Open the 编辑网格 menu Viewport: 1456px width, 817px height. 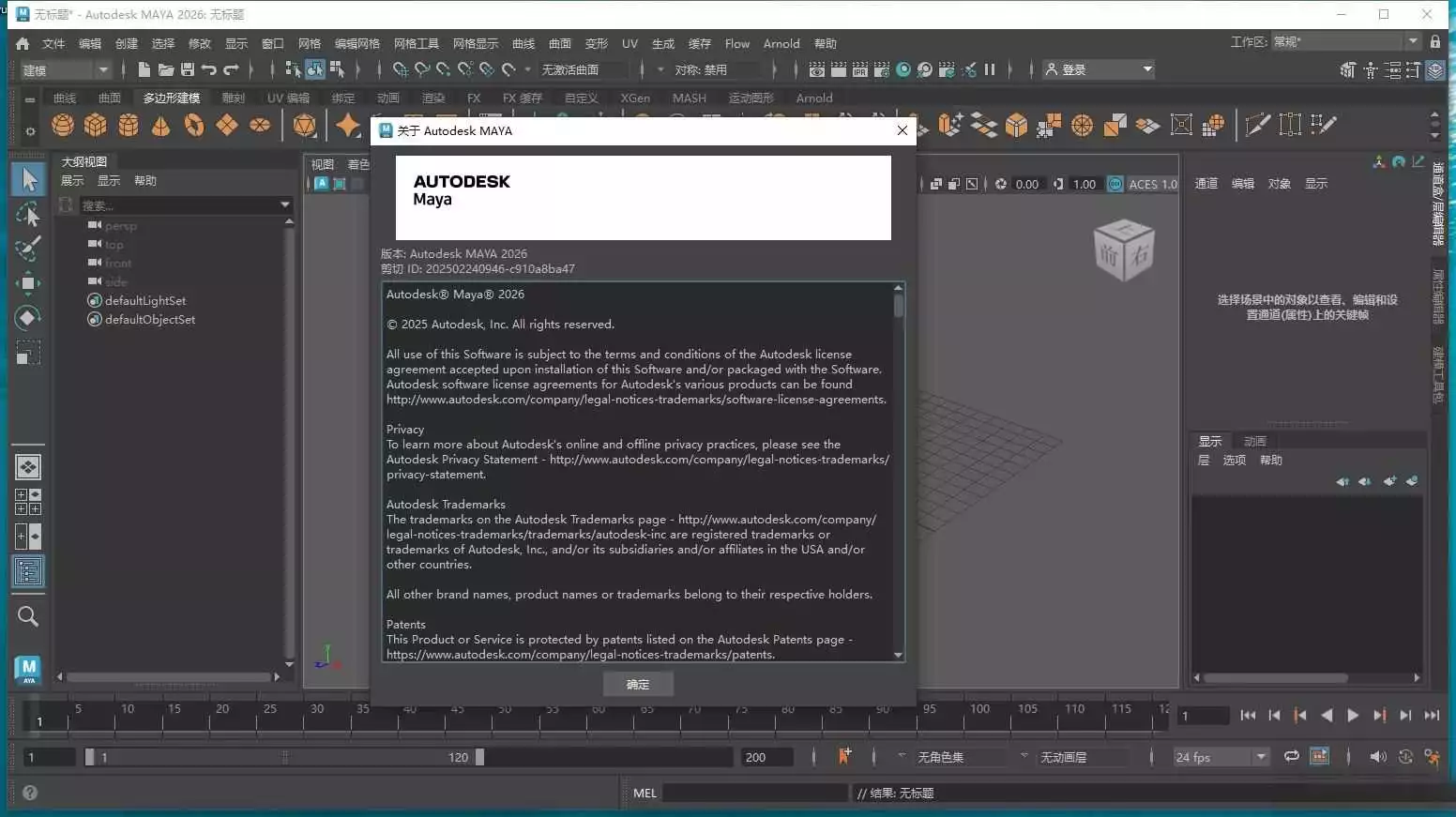(x=357, y=44)
